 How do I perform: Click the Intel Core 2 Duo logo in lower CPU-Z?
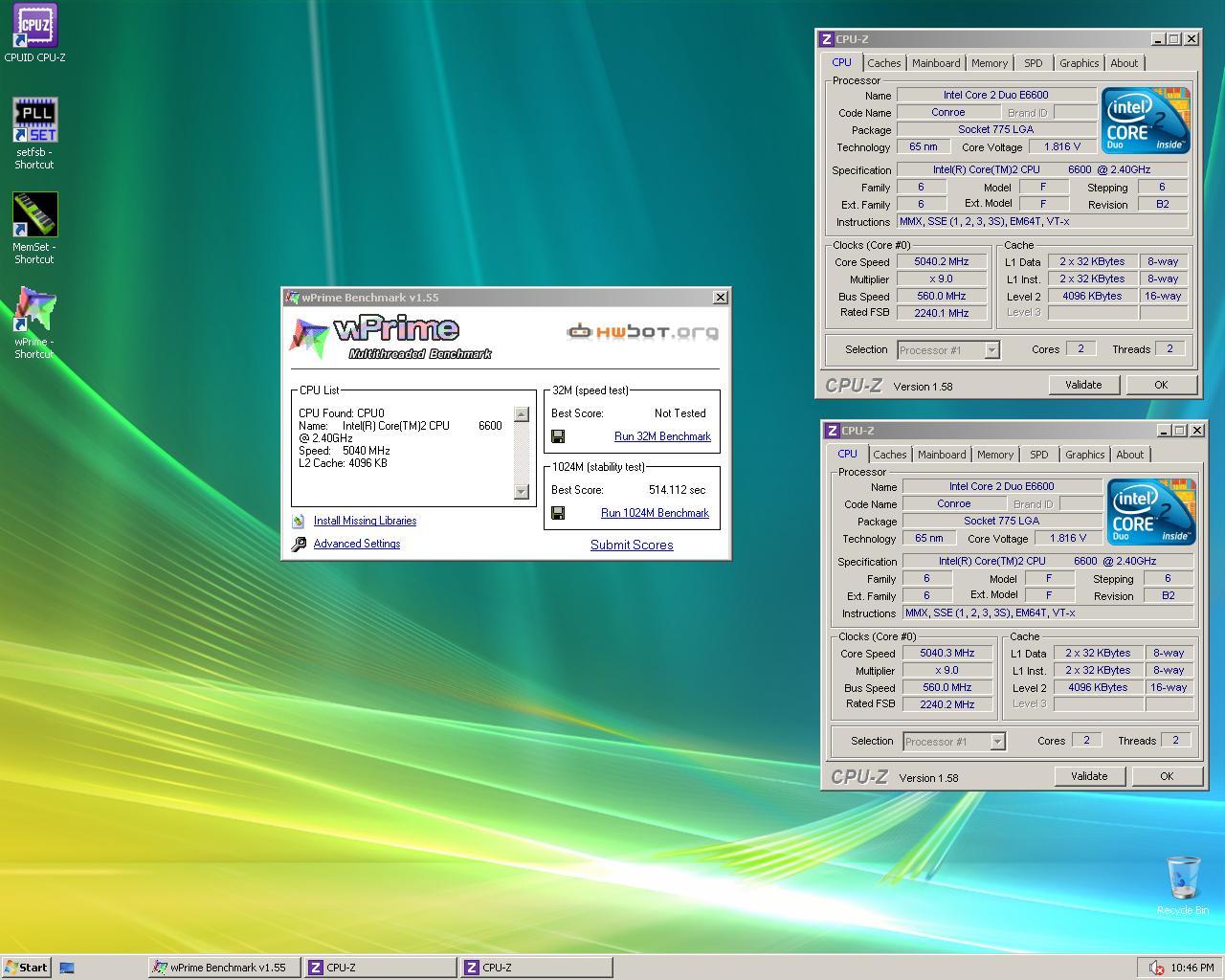click(x=1150, y=511)
